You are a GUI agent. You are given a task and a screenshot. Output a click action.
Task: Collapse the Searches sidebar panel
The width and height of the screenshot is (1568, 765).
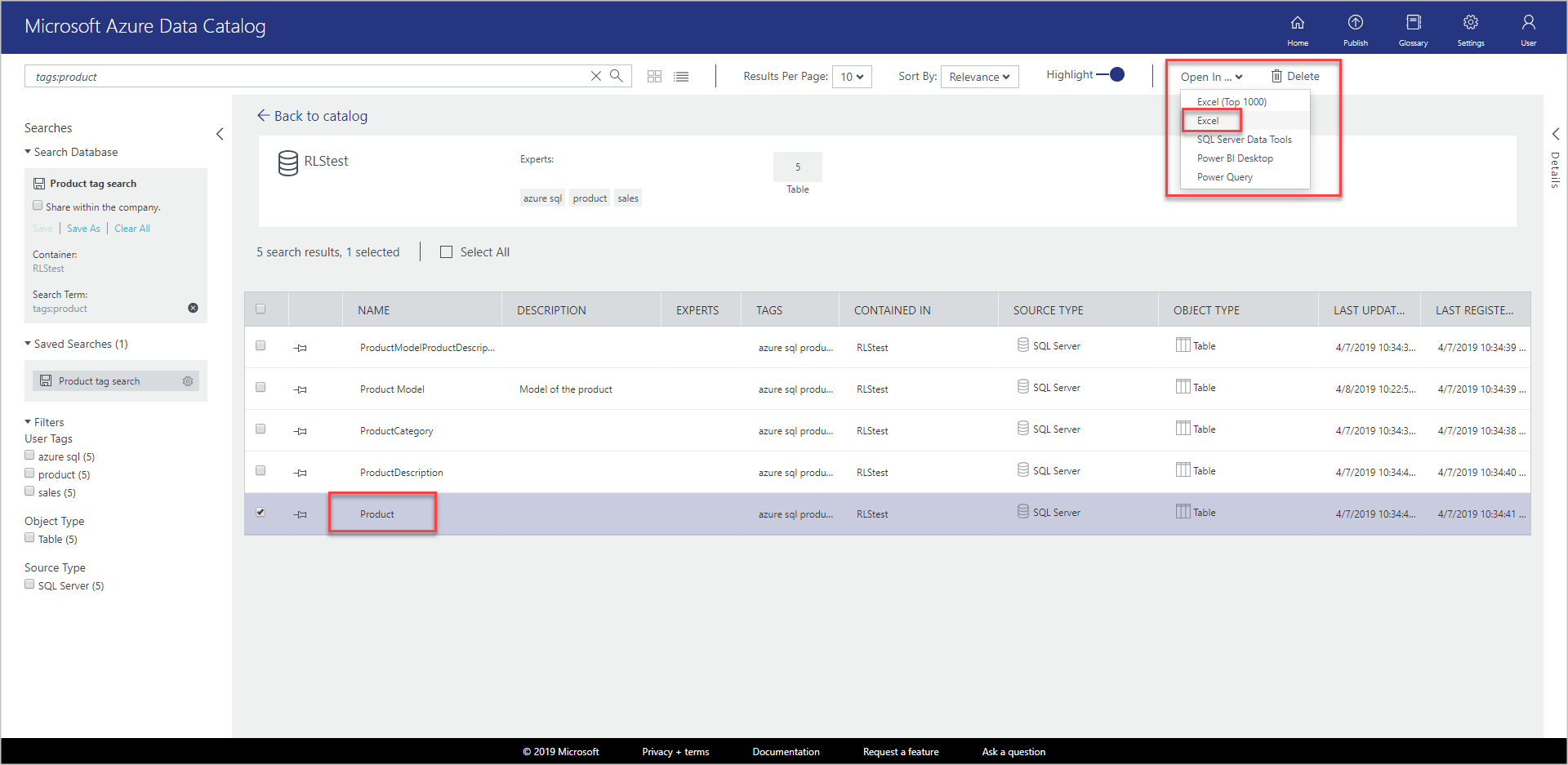(220, 133)
